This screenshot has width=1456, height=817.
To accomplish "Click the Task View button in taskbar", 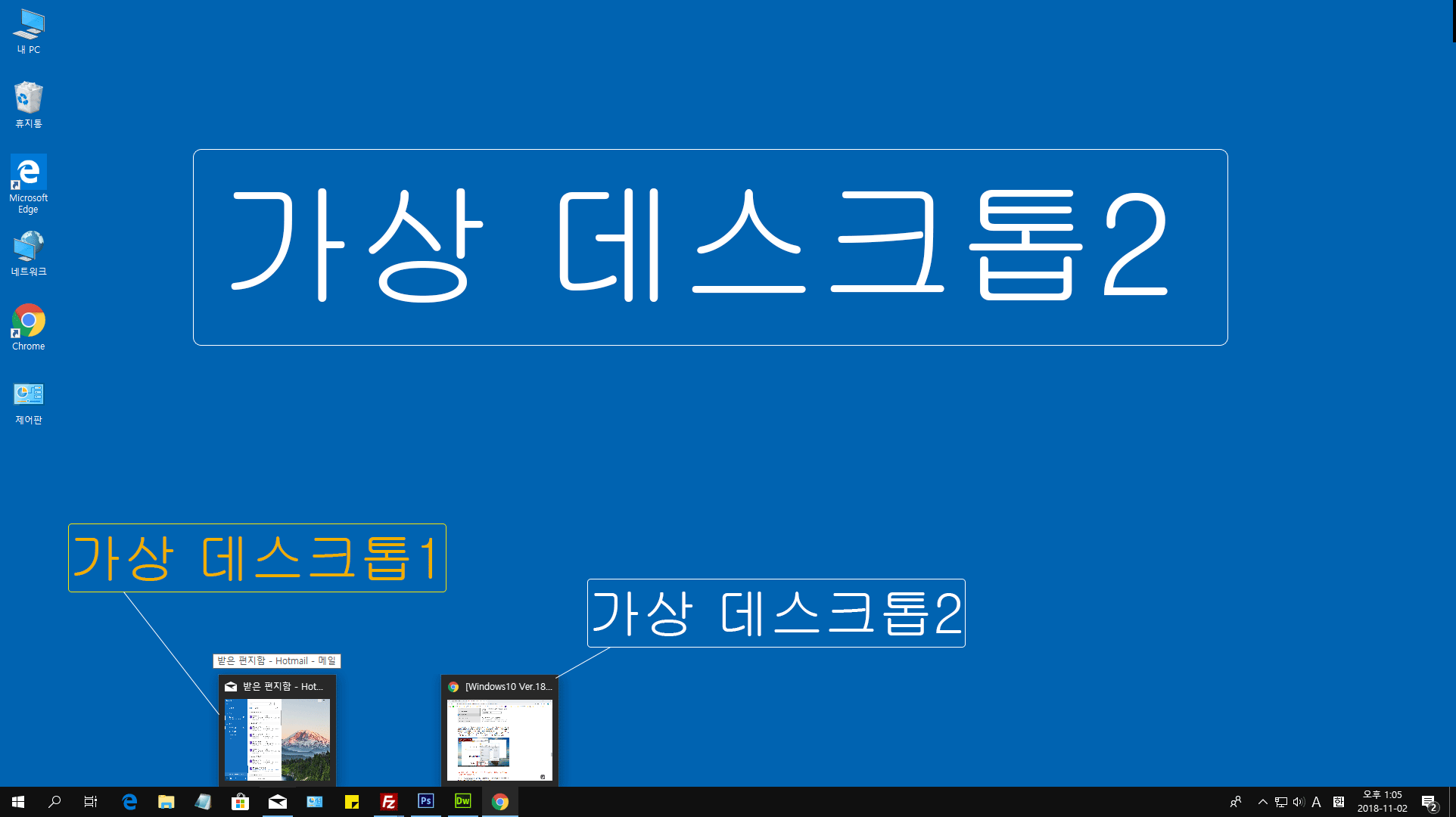I will (91, 801).
